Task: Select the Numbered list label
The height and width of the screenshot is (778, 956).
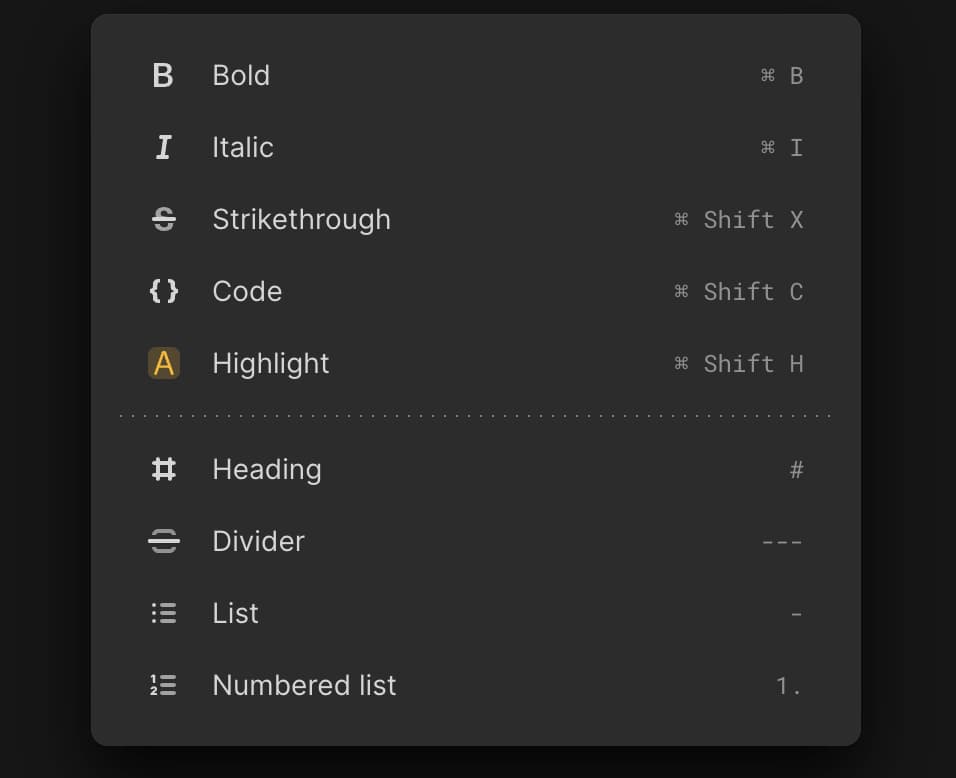Action: coord(304,686)
